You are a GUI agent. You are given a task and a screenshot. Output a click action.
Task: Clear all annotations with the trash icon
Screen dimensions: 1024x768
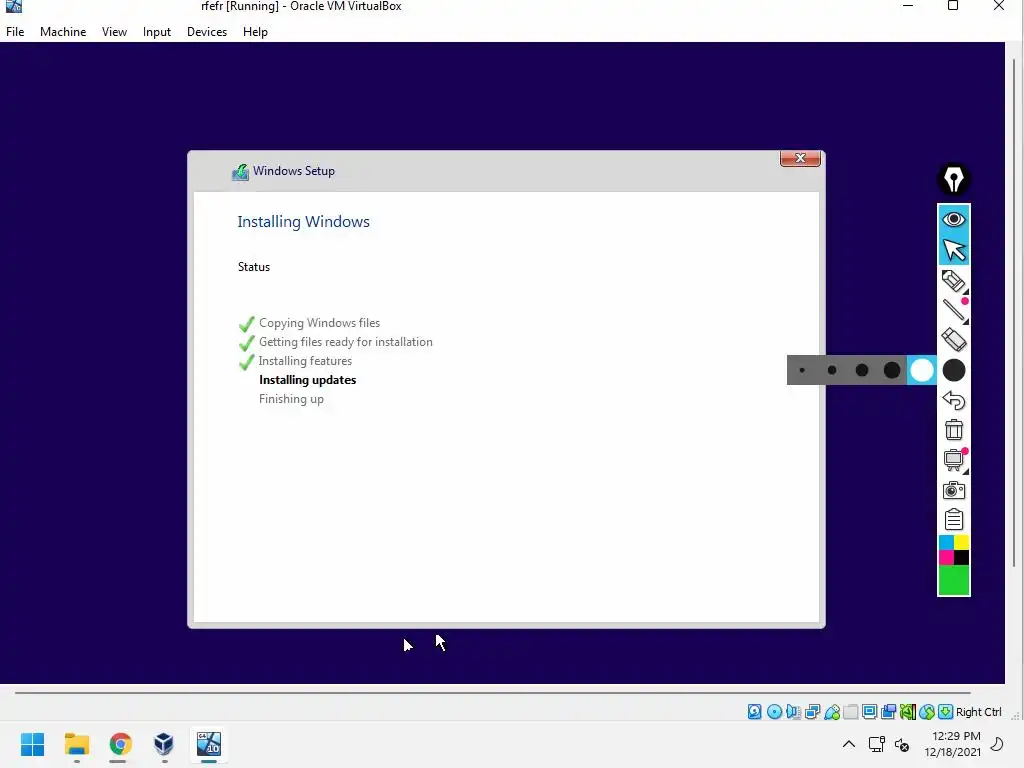click(x=953, y=430)
